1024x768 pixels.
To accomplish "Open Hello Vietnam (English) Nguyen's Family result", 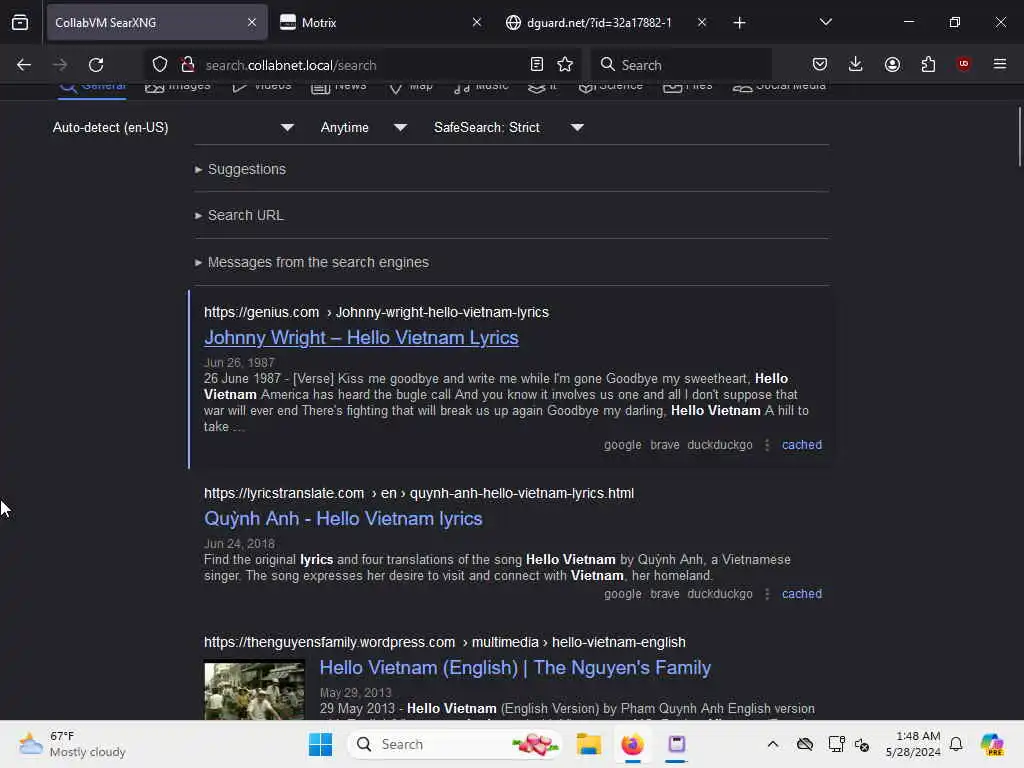I will click(x=515, y=667).
